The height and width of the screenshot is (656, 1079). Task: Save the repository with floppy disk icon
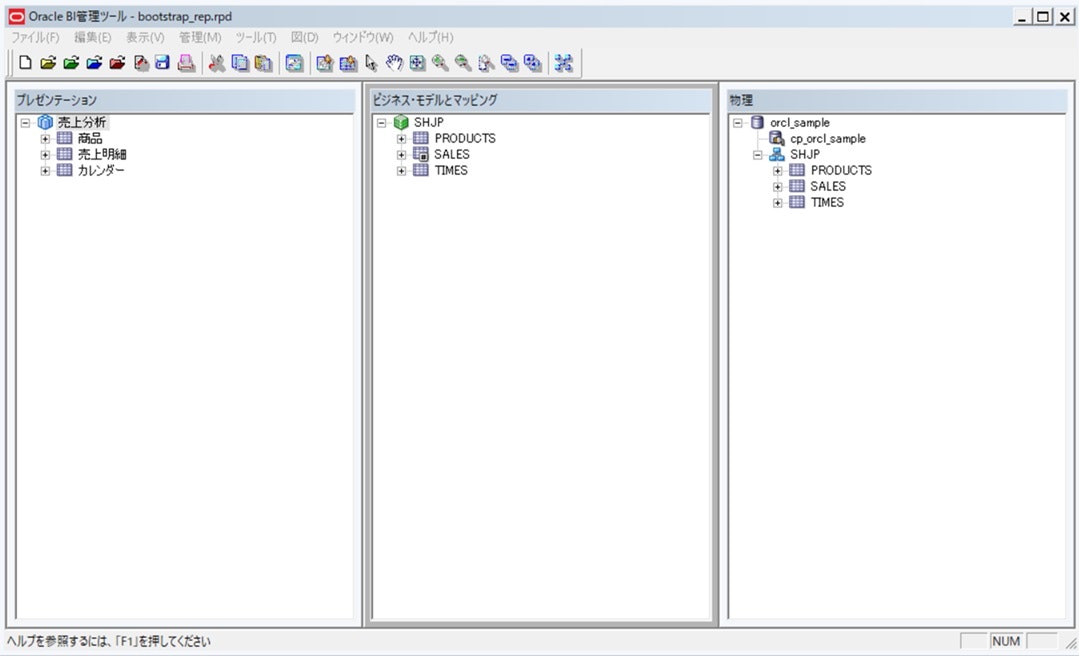coord(162,63)
